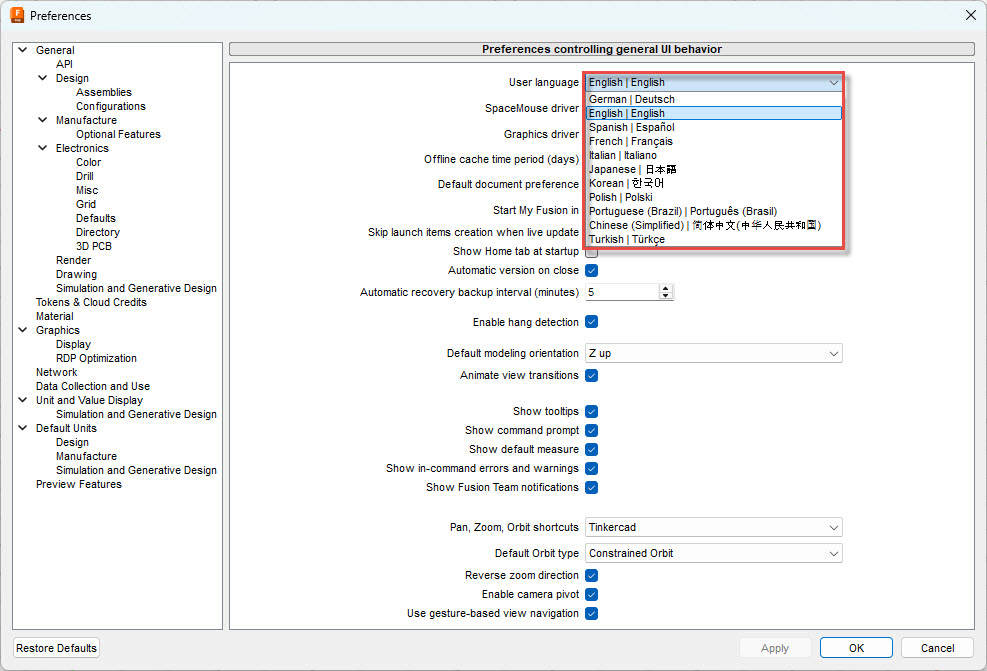Select Color under Electronics
Viewport: 987px width, 671px height.
point(89,162)
